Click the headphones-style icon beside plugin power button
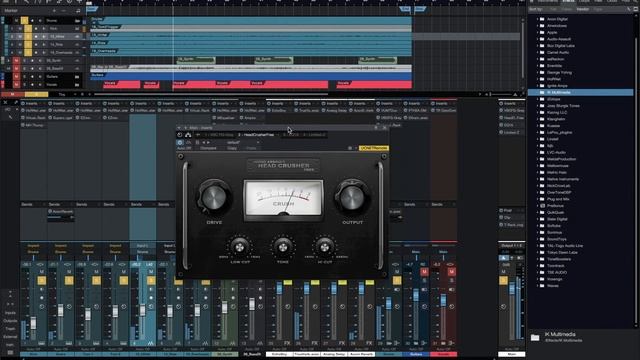Viewport: 640px width, 360px height. click(188, 135)
